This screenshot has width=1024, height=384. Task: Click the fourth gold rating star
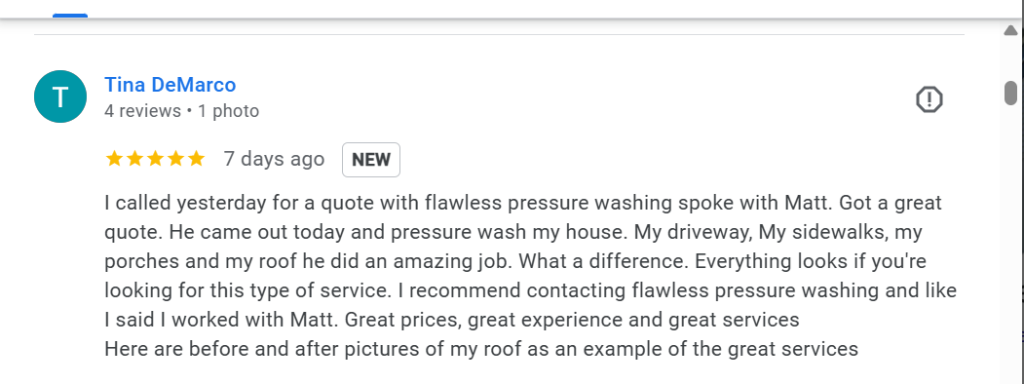click(x=176, y=159)
